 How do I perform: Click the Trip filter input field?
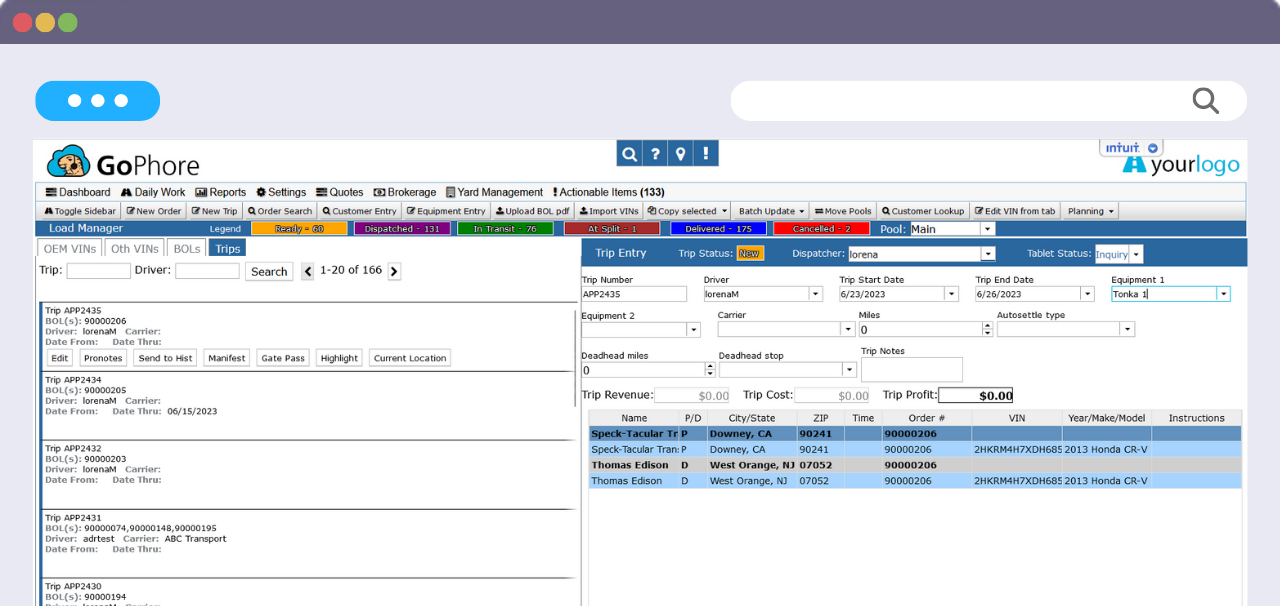[98, 271]
